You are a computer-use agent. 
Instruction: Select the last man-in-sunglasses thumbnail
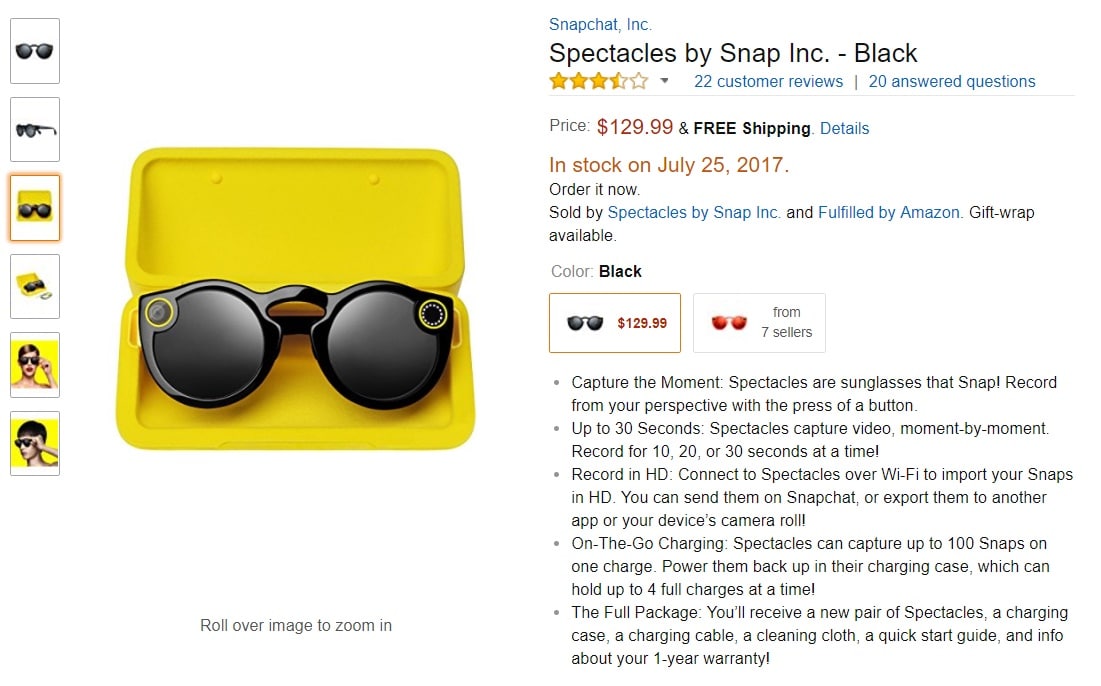click(35, 443)
